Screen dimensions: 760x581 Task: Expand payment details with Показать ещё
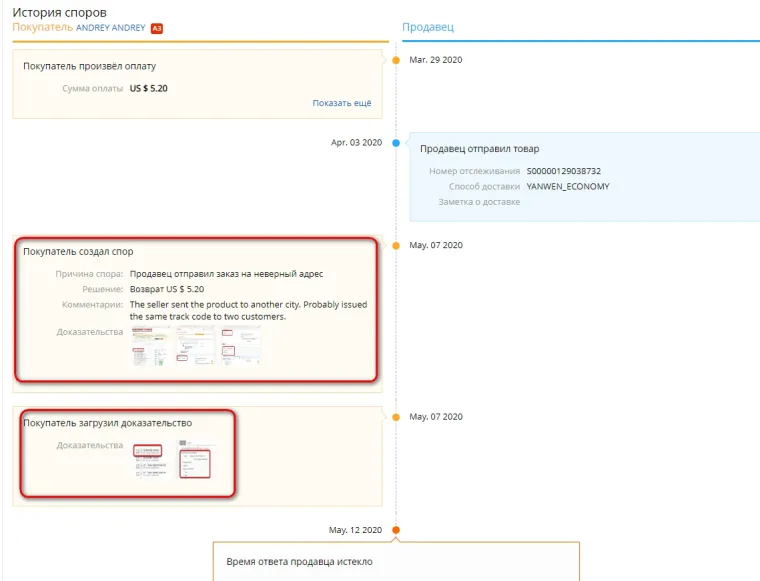point(341,103)
